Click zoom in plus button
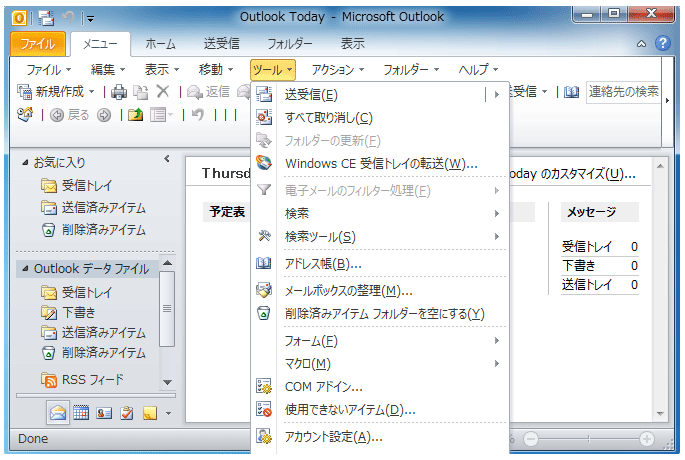The width and height of the screenshot is (685, 460). (x=647, y=438)
